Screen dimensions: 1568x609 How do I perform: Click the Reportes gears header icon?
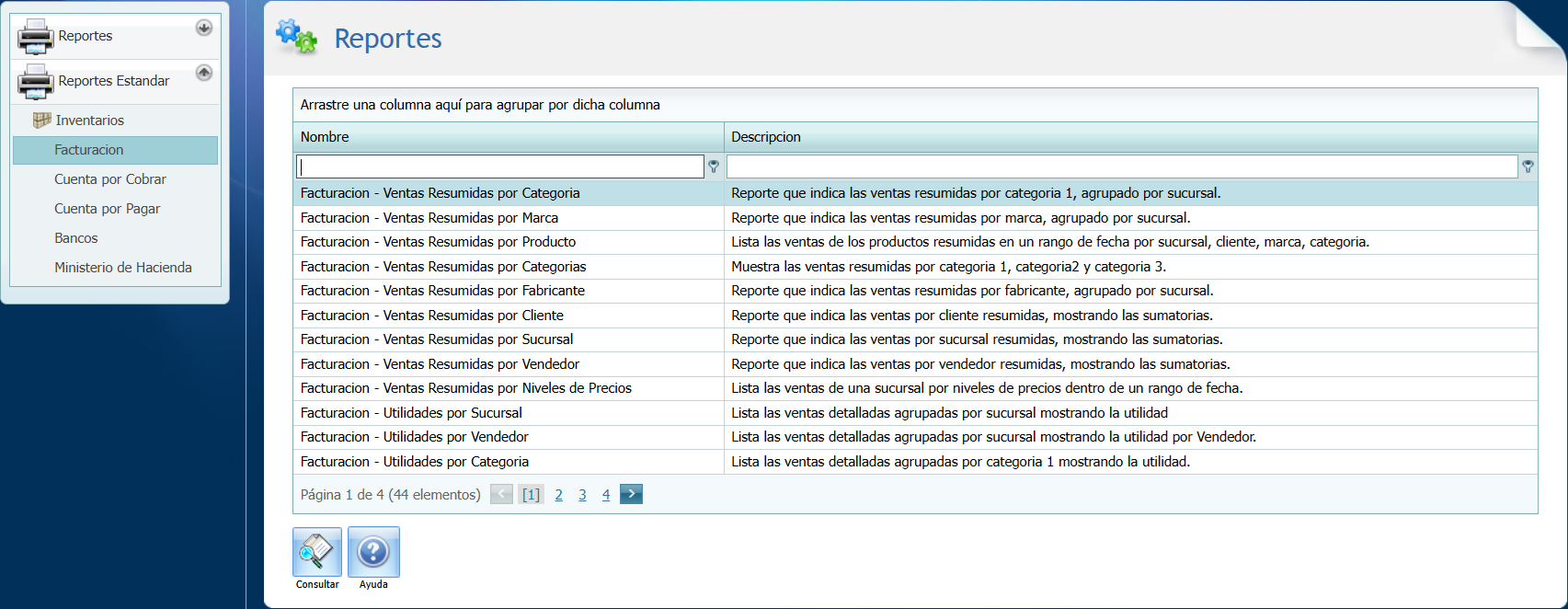tap(296, 37)
